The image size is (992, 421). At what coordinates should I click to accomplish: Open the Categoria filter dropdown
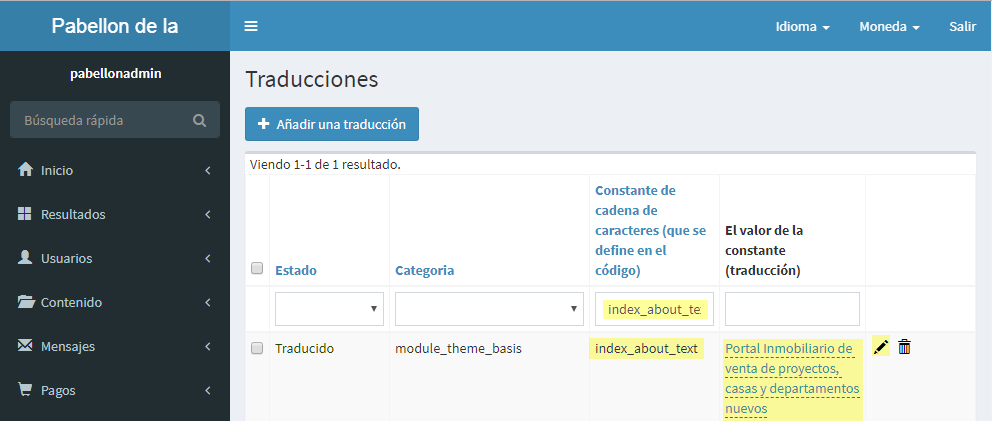click(x=489, y=309)
